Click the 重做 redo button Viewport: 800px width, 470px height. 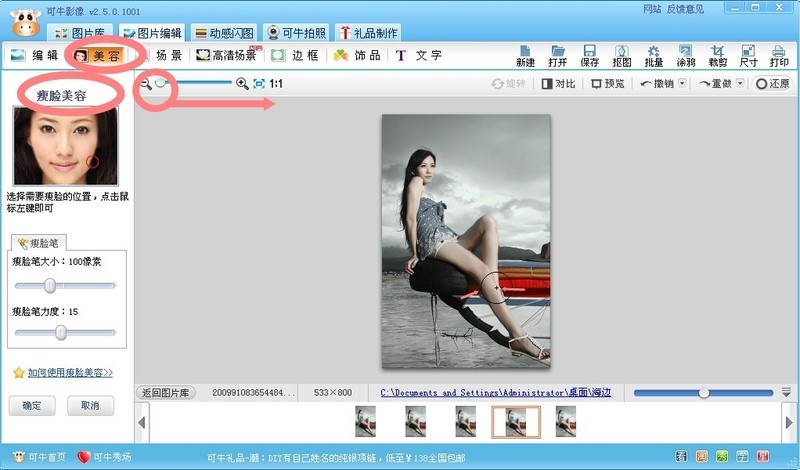pyautogui.click(x=715, y=84)
